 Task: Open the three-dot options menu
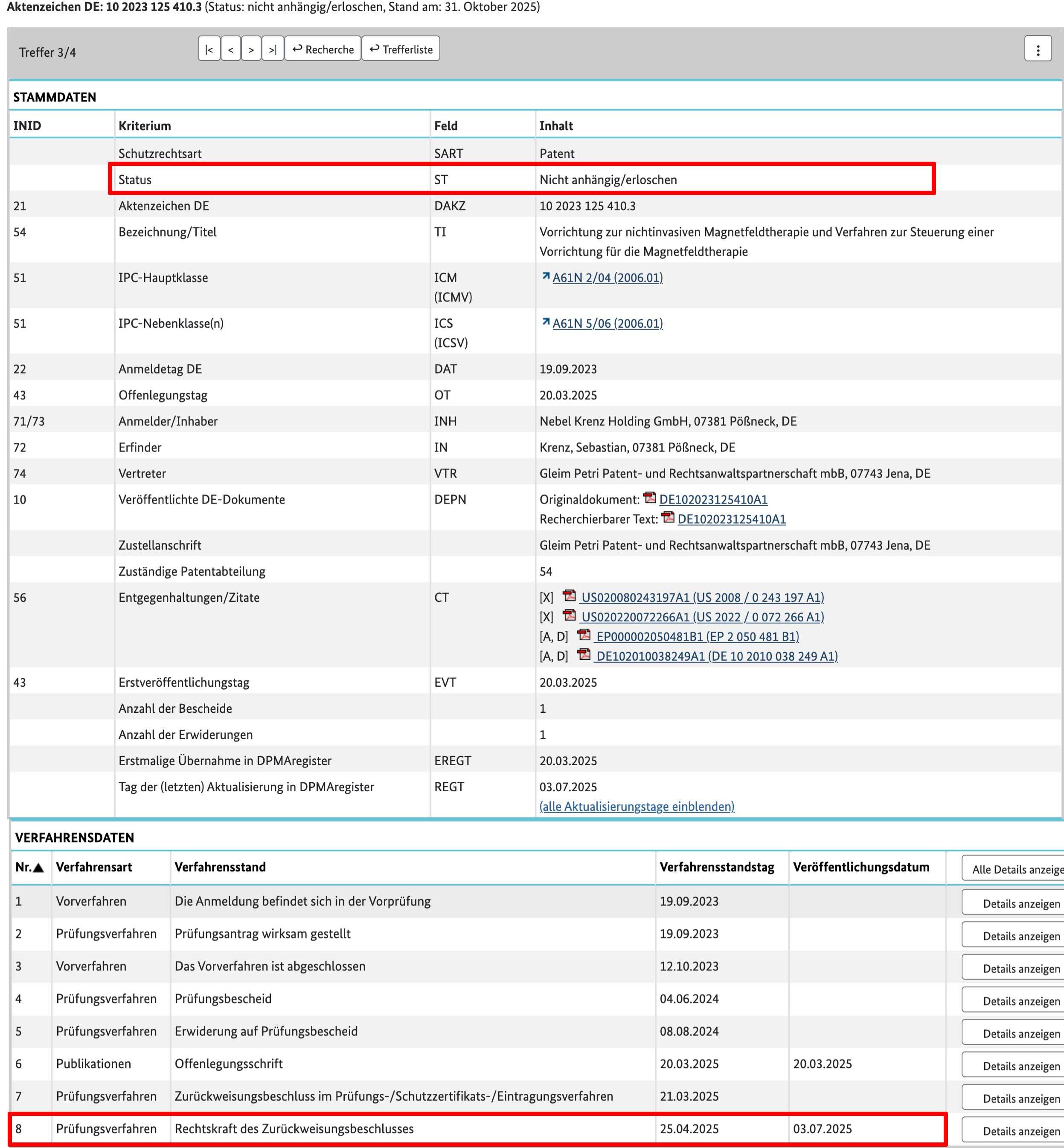point(1038,50)
